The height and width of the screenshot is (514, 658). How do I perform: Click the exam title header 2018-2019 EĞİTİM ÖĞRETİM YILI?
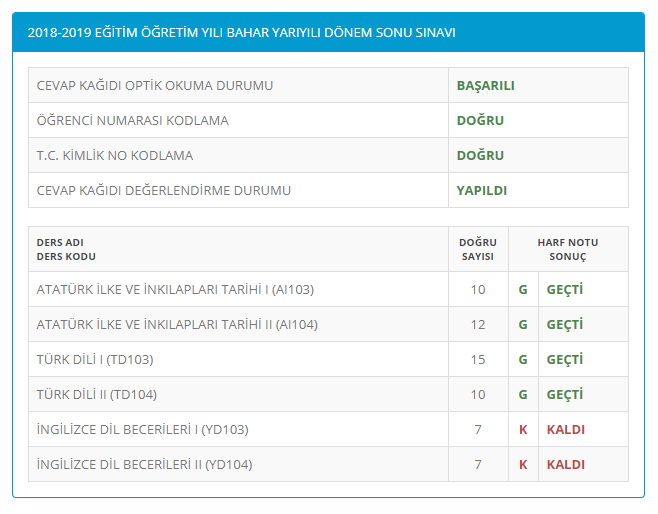point(241,33)
